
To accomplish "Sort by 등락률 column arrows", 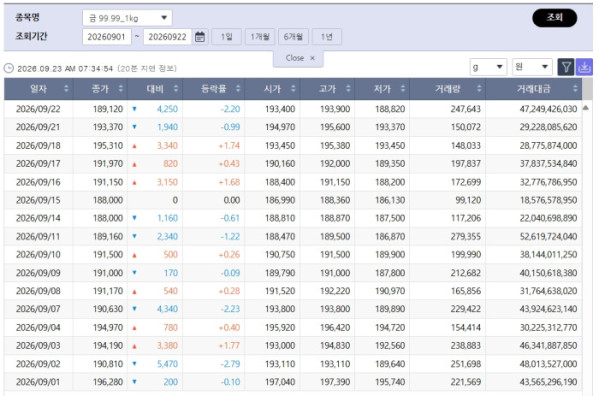I will (x=238, y=89).
